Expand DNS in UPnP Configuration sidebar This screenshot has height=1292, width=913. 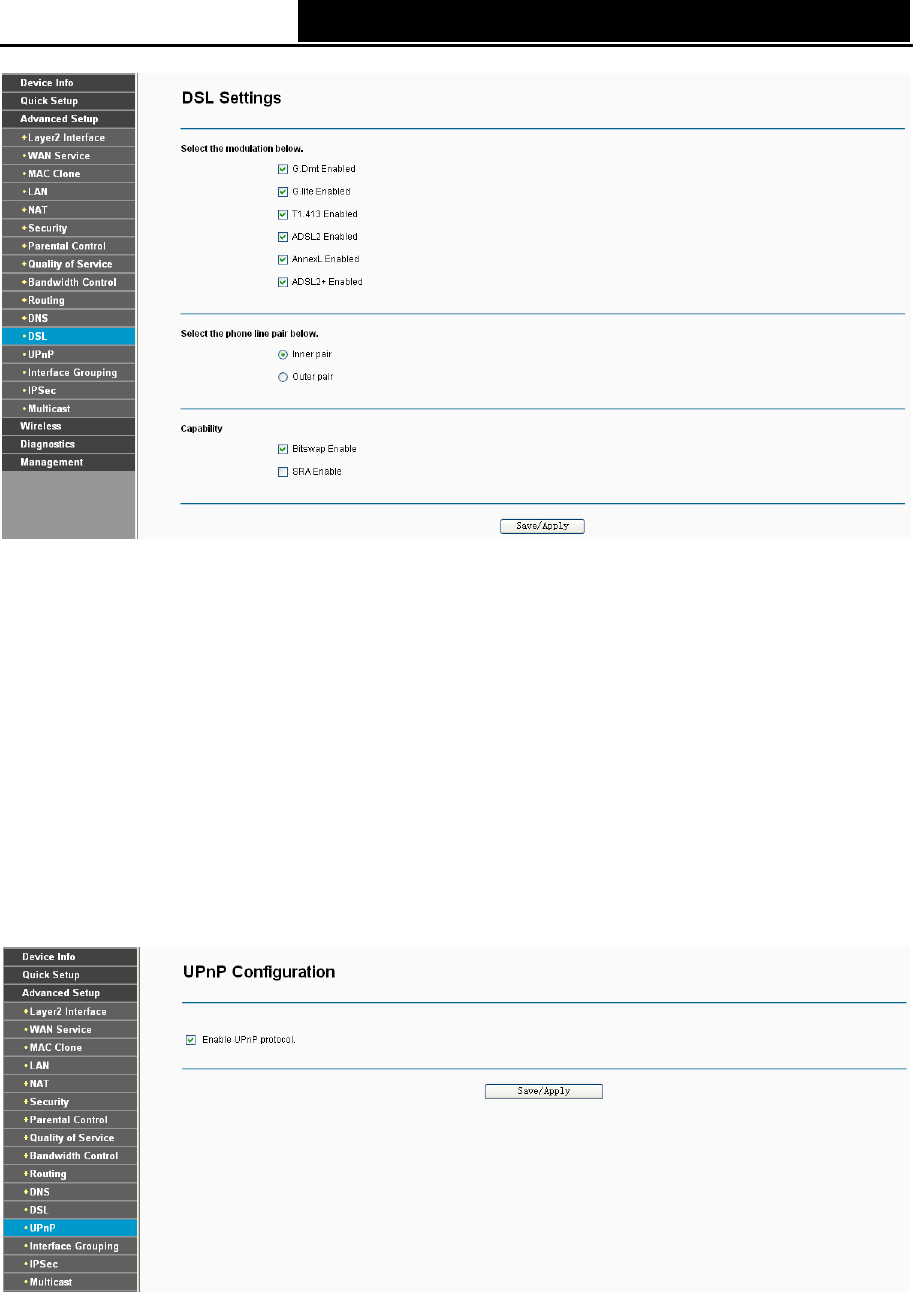tap(68, 1192)
